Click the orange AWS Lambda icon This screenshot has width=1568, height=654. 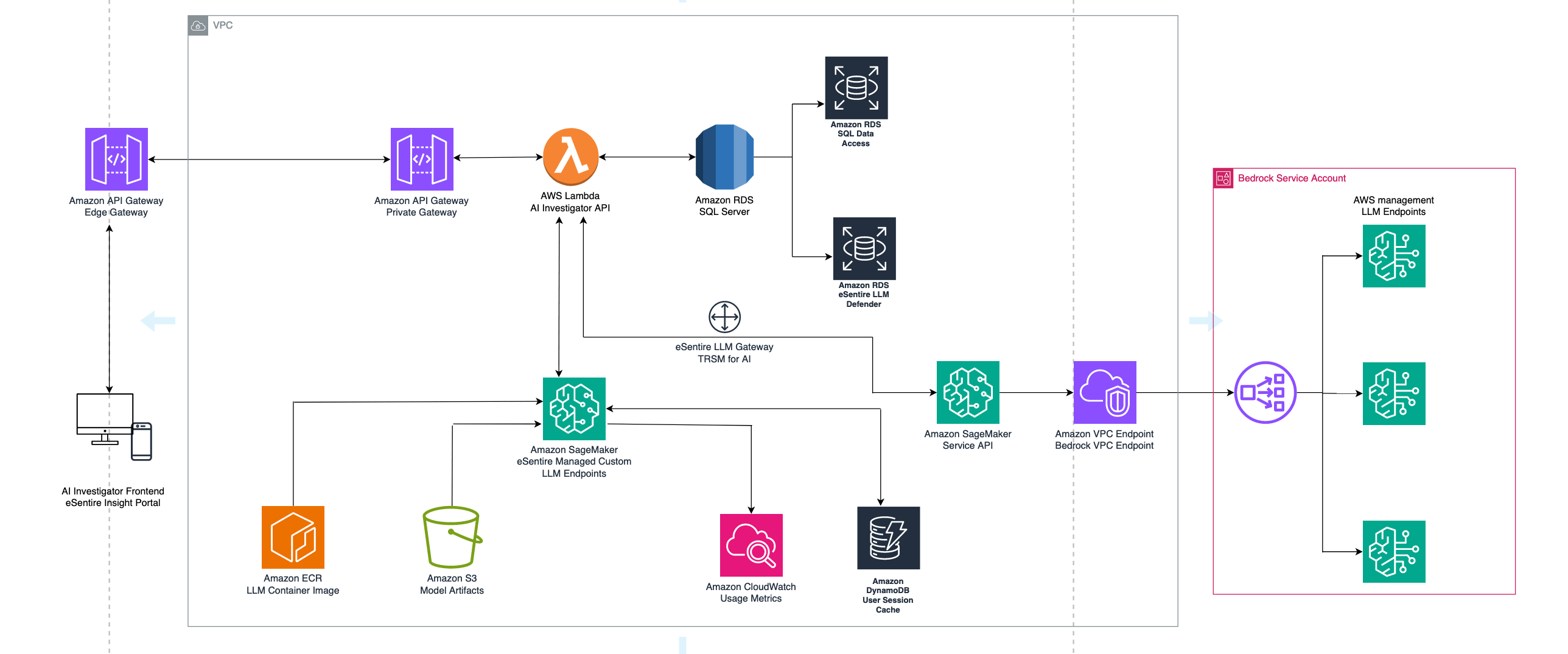[570, 156]
